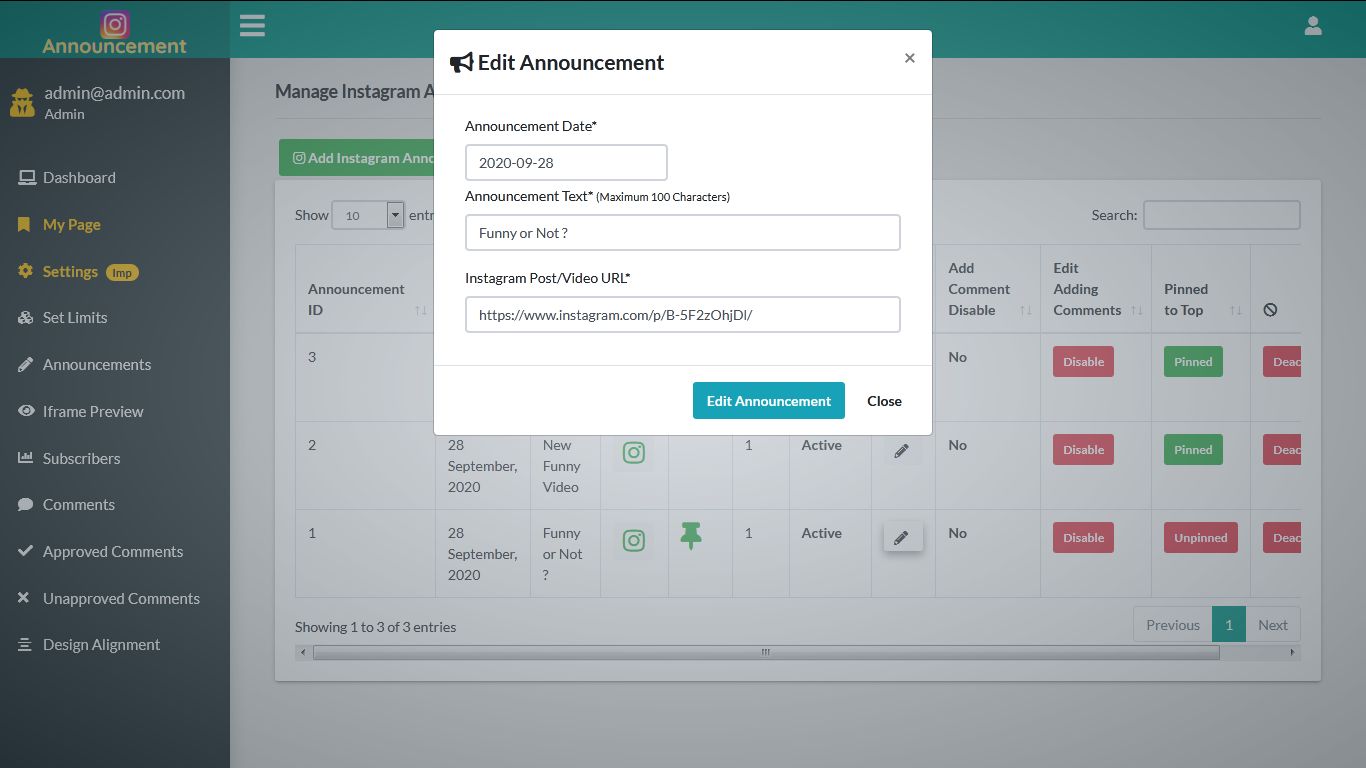Click the megaphone icon in the dialog header
Image resolution: width=1366 pixels, height=768 pixels.
461,61
